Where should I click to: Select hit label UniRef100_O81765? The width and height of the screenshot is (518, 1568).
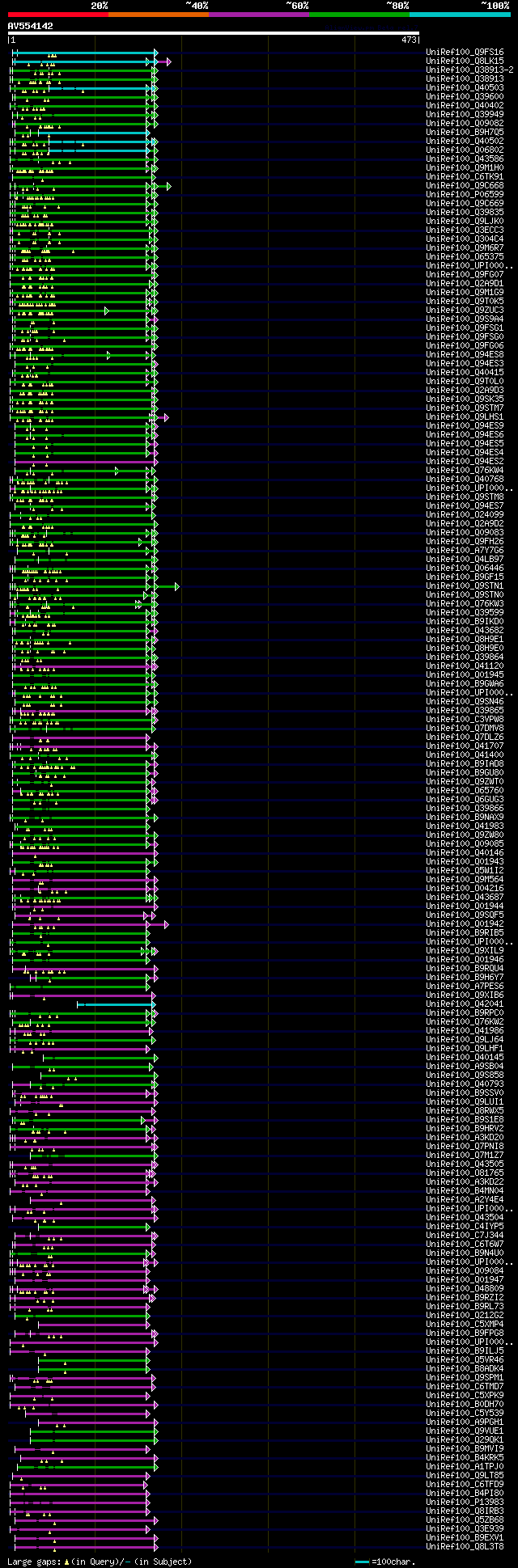pos(465,1173)
